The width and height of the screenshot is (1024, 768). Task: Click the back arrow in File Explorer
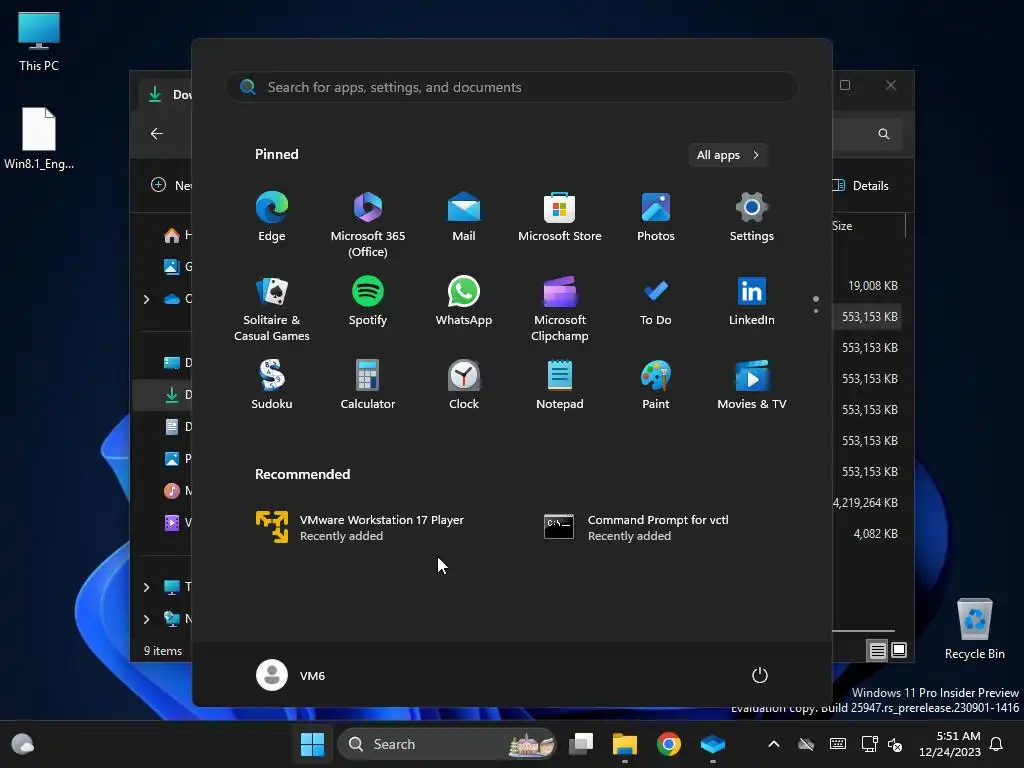[157, 133]
